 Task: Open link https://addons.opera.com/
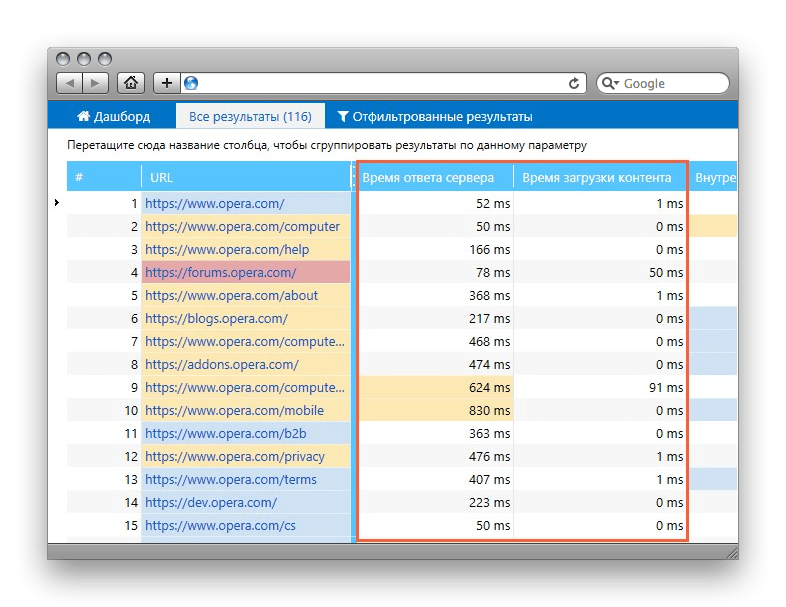(x=222, y=365)
